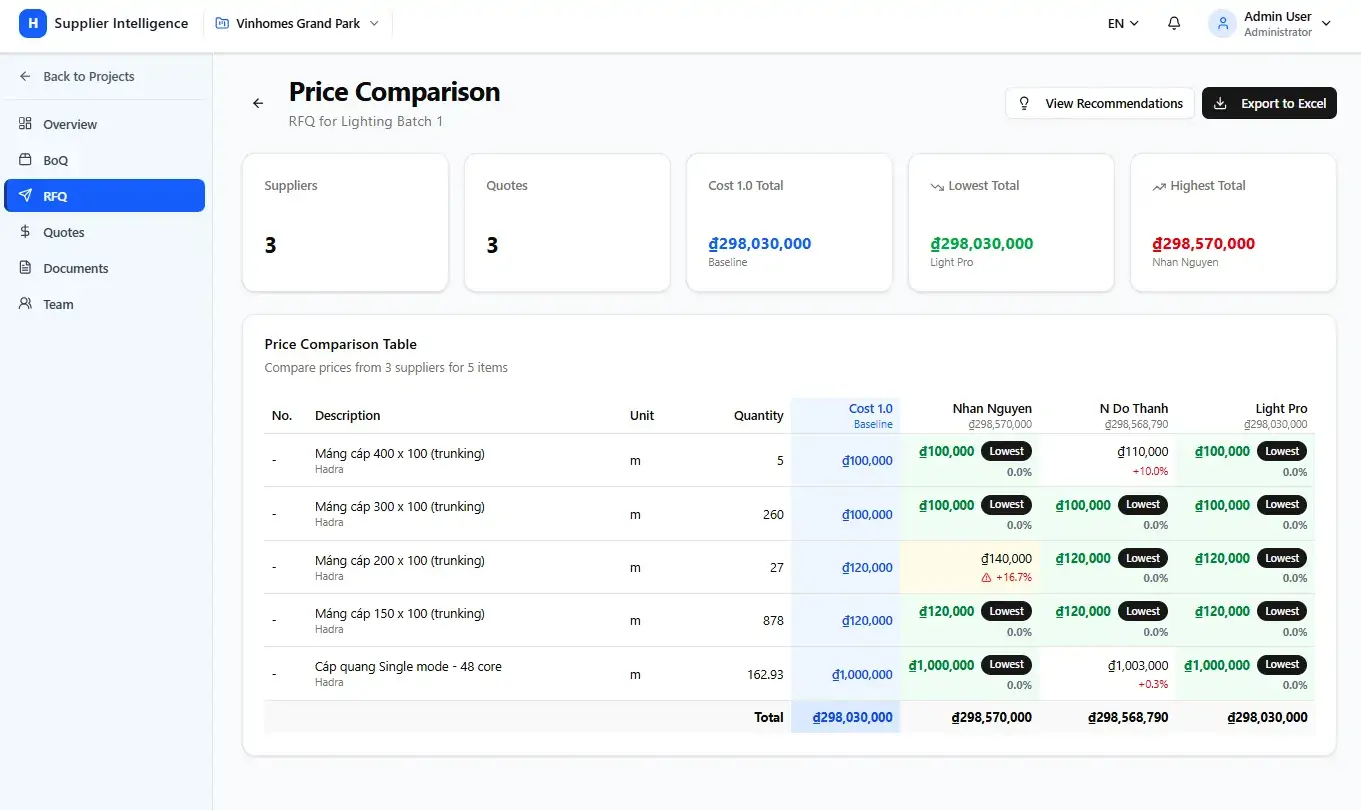The image size is (1361, 810).
Task: Open the Vinhomes Grand Park project dropdown
Action: click(297, 23)
